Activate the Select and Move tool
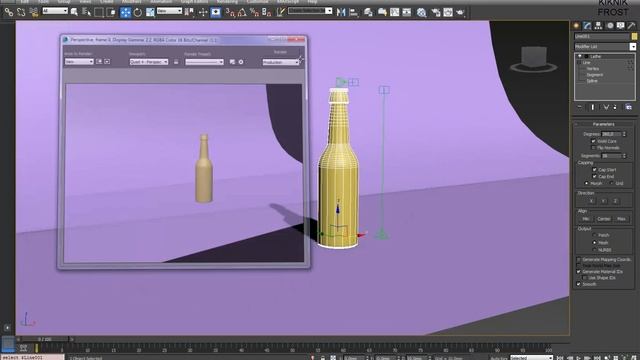Image resolution: width=640 pixels, height=360 pixels. coord(125,12)
